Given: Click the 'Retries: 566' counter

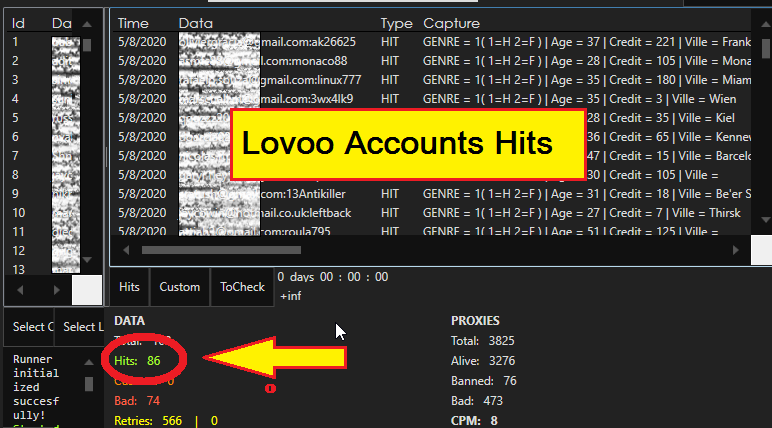Looking at the screenshot, I should (148, 421).
